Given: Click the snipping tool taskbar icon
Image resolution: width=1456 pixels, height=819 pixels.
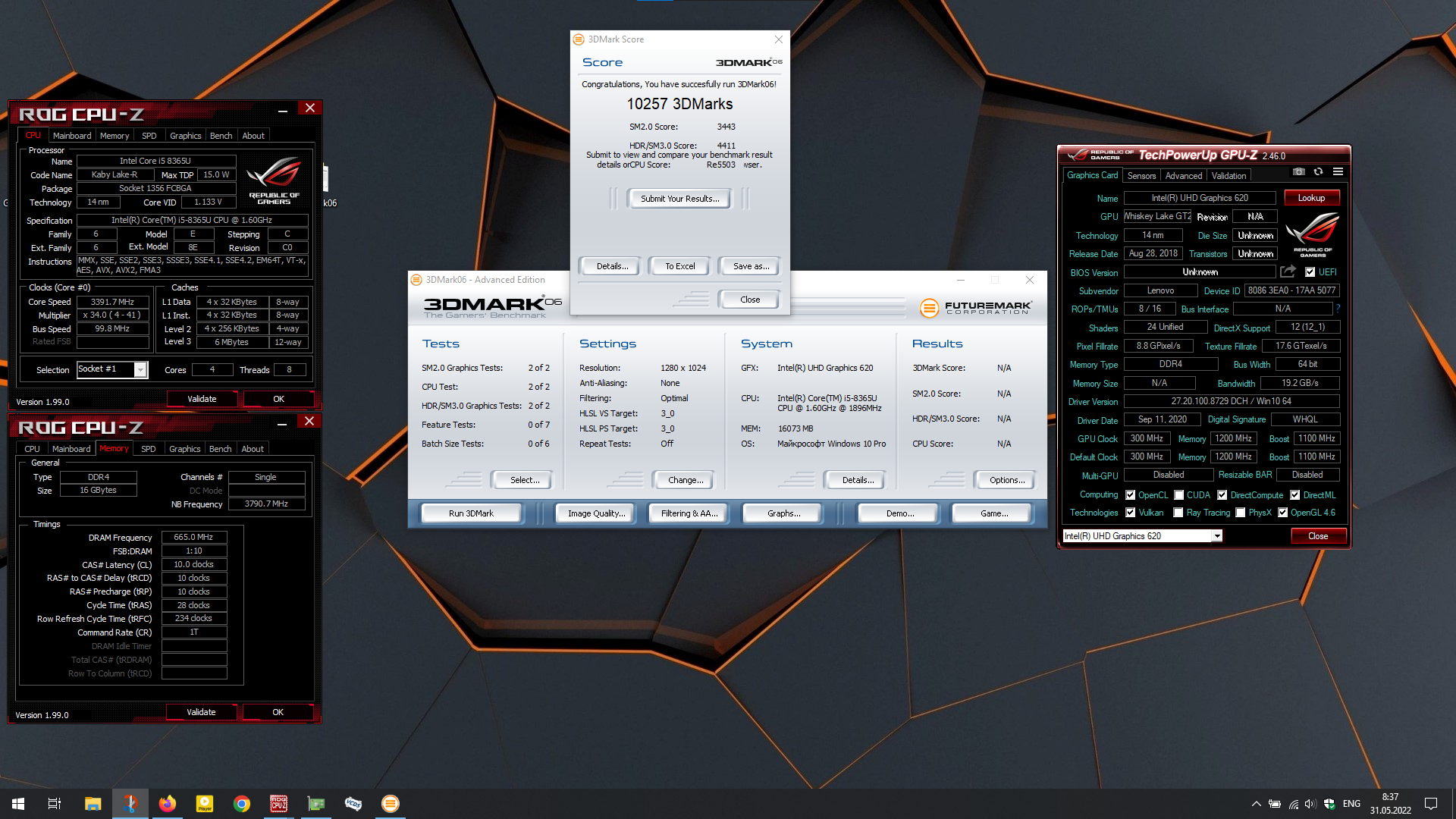Looking at the screenshot, I should (x=130, y=804).
